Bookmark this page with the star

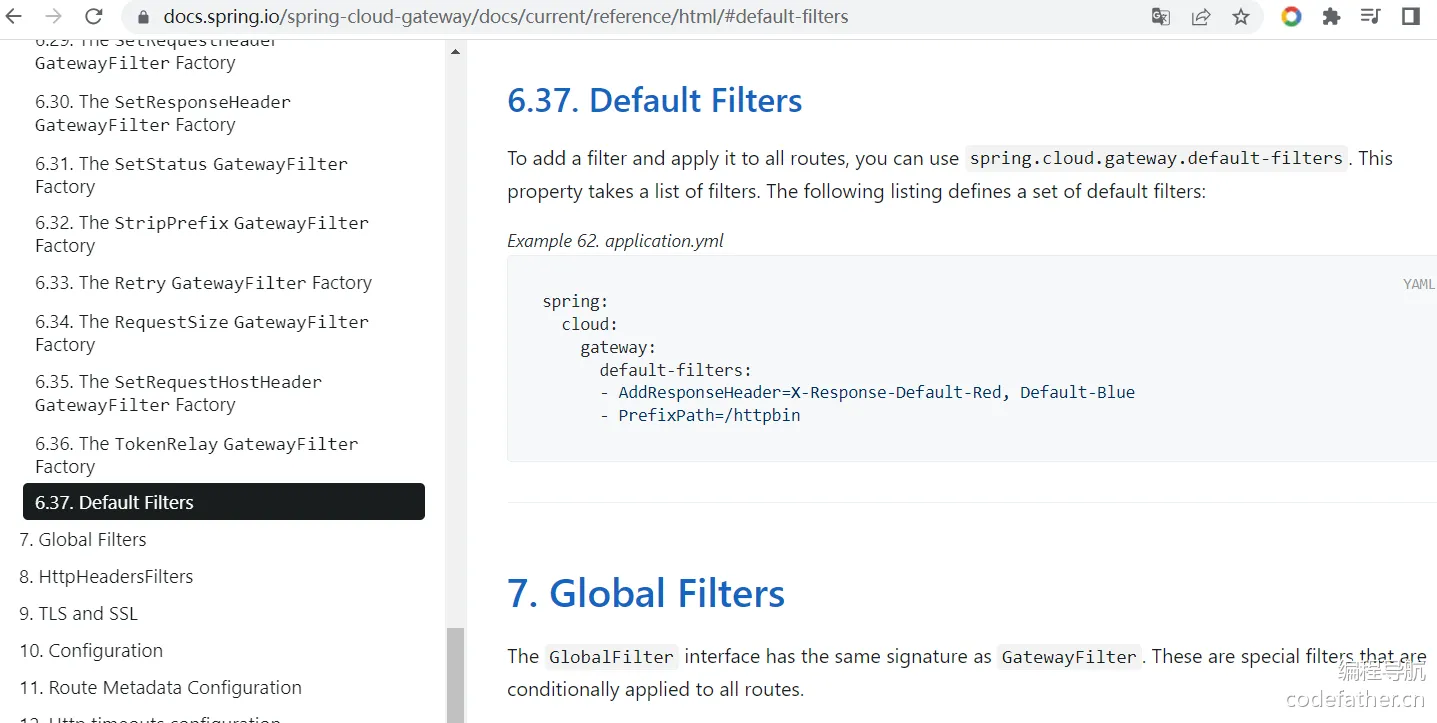pyautogui.click(x=1241, y=17)
